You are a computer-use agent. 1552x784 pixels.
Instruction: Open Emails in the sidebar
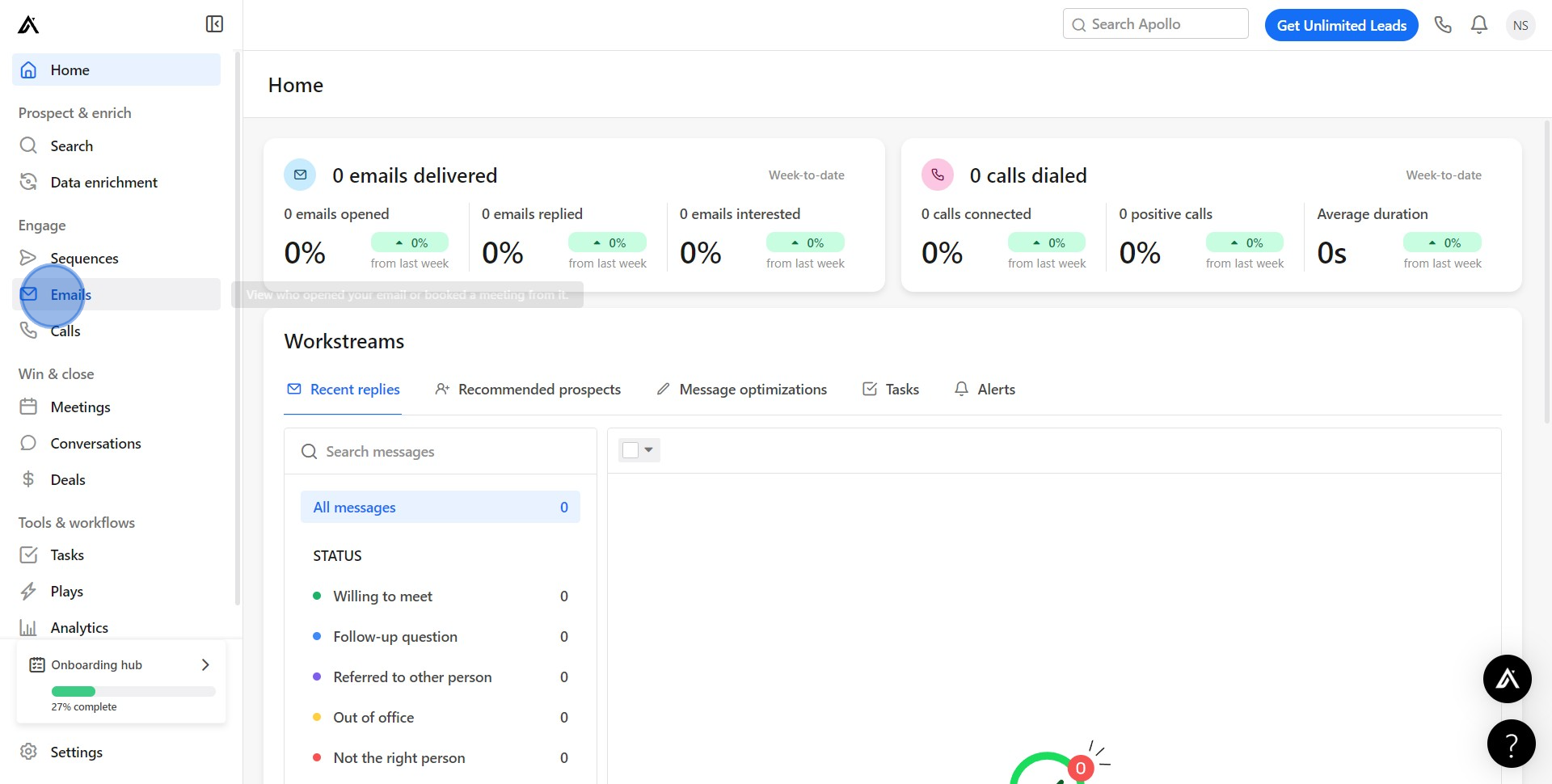[116, 294]
